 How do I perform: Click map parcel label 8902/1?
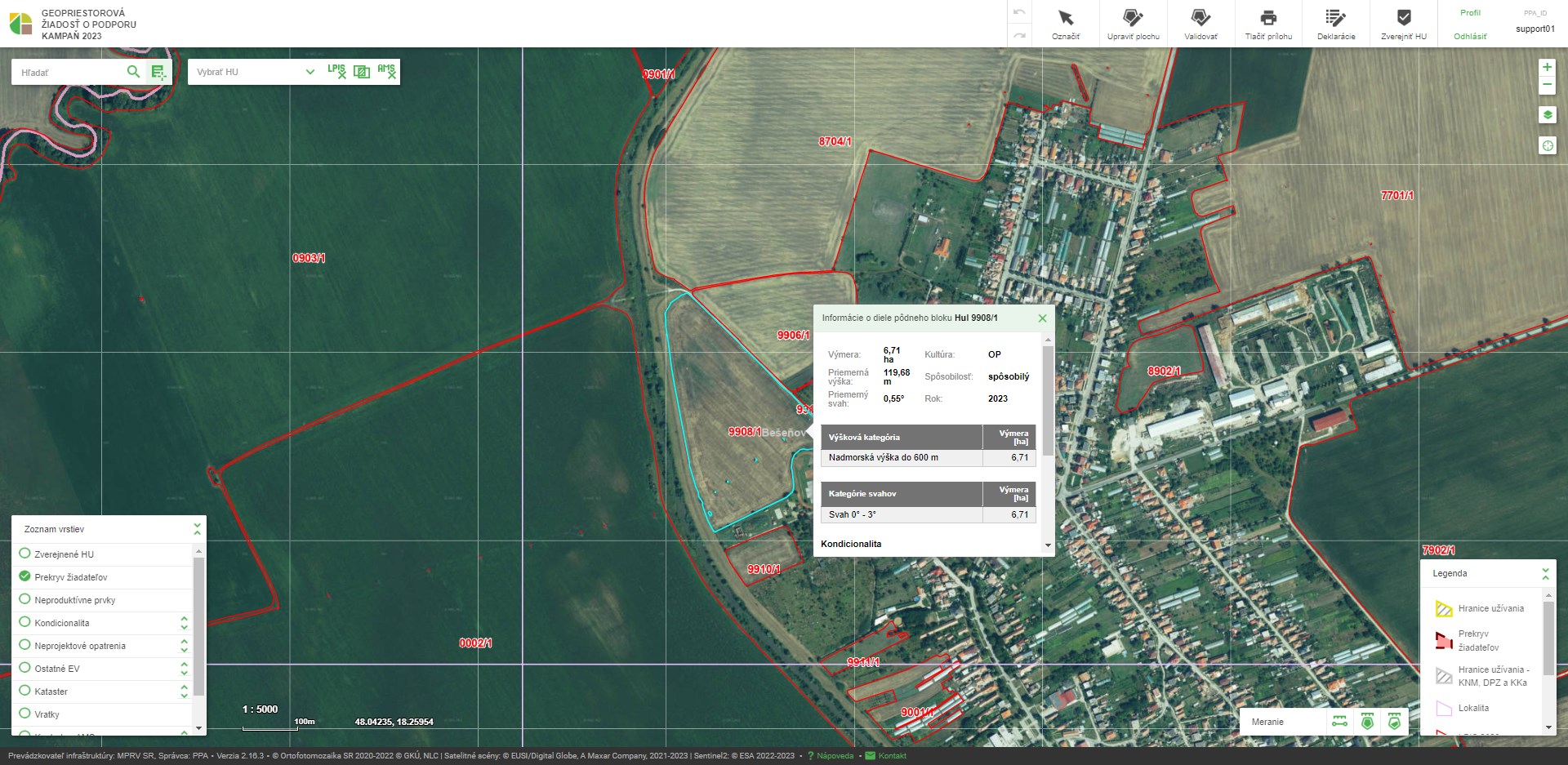(1164, 371)
